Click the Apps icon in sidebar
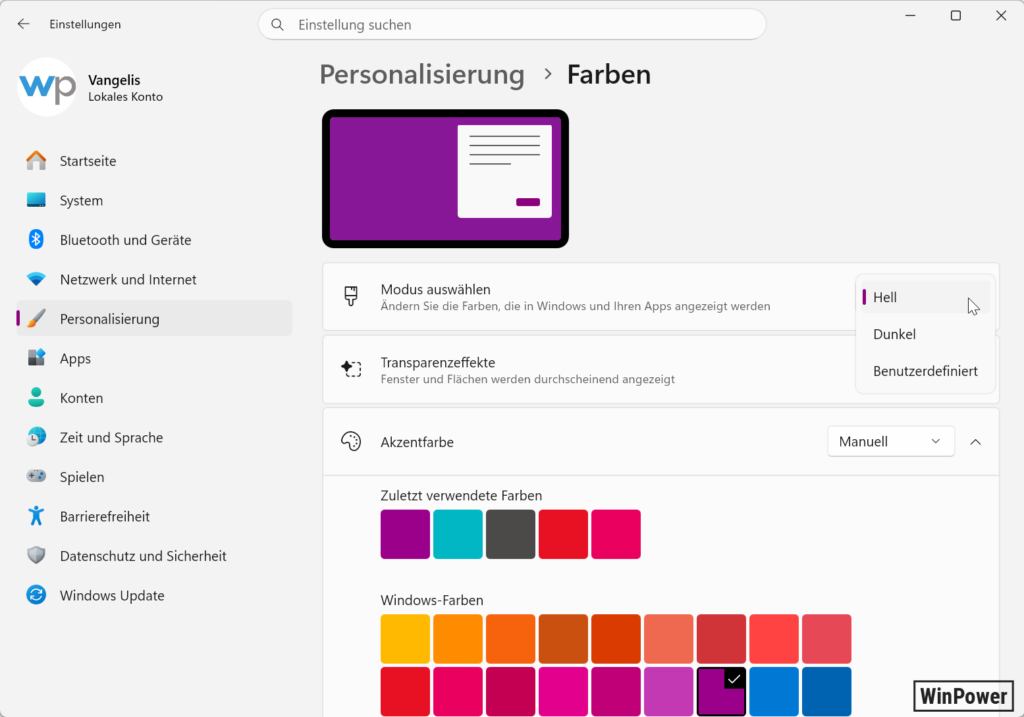1024x717 pixels. click(x=36, y=358)
